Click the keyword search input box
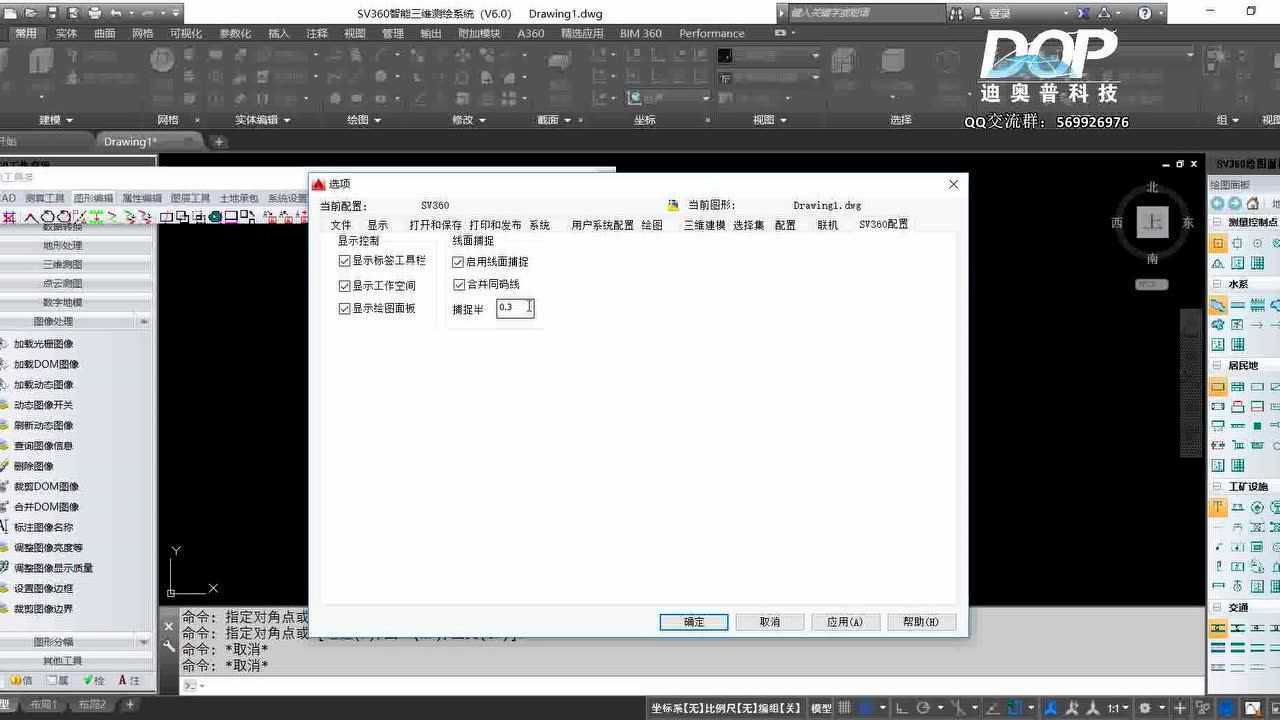This screenshot has height=720, width=1280. tap(866, 13)
